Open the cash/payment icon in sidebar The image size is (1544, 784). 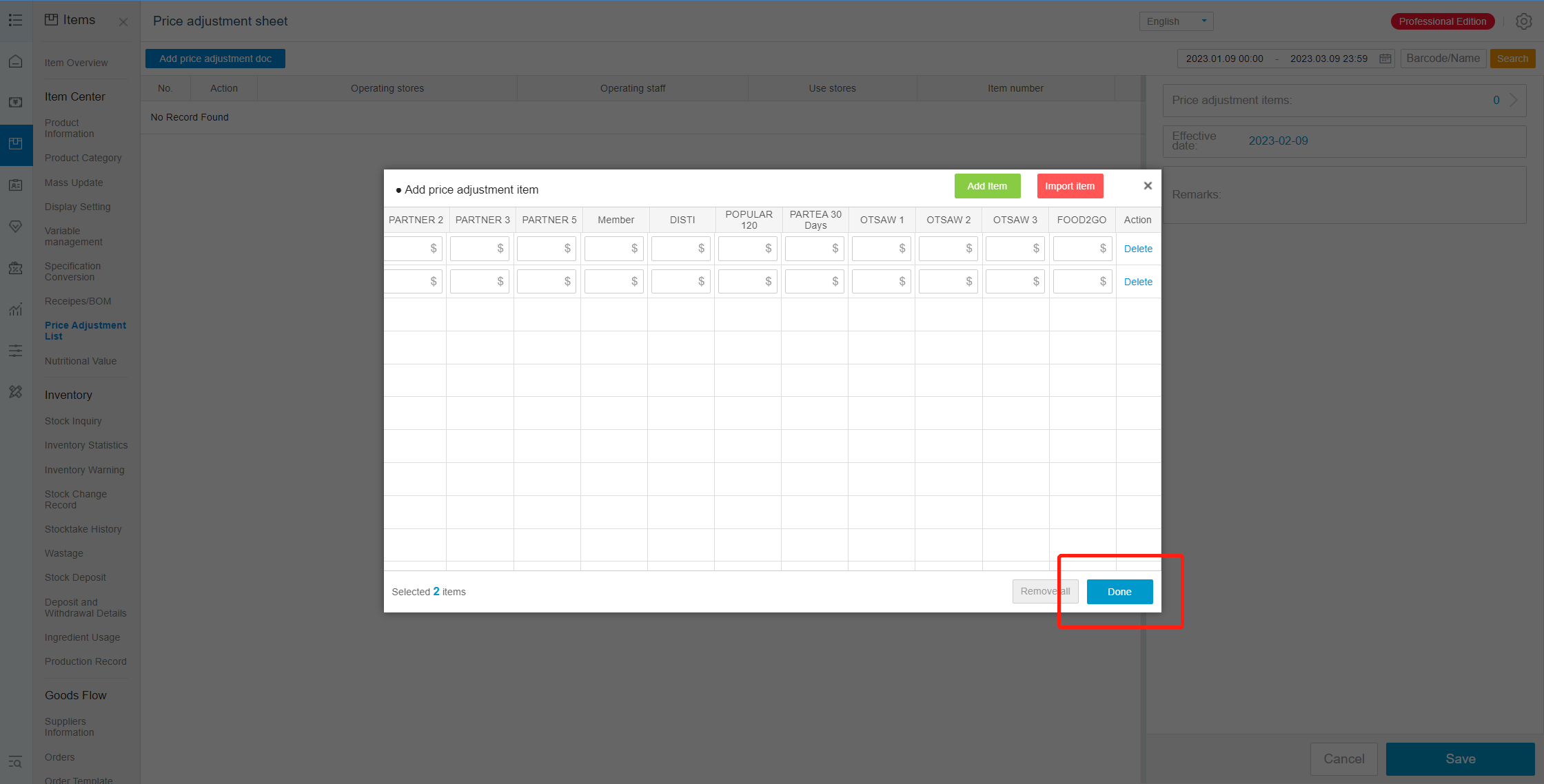(x=15, y=102)
